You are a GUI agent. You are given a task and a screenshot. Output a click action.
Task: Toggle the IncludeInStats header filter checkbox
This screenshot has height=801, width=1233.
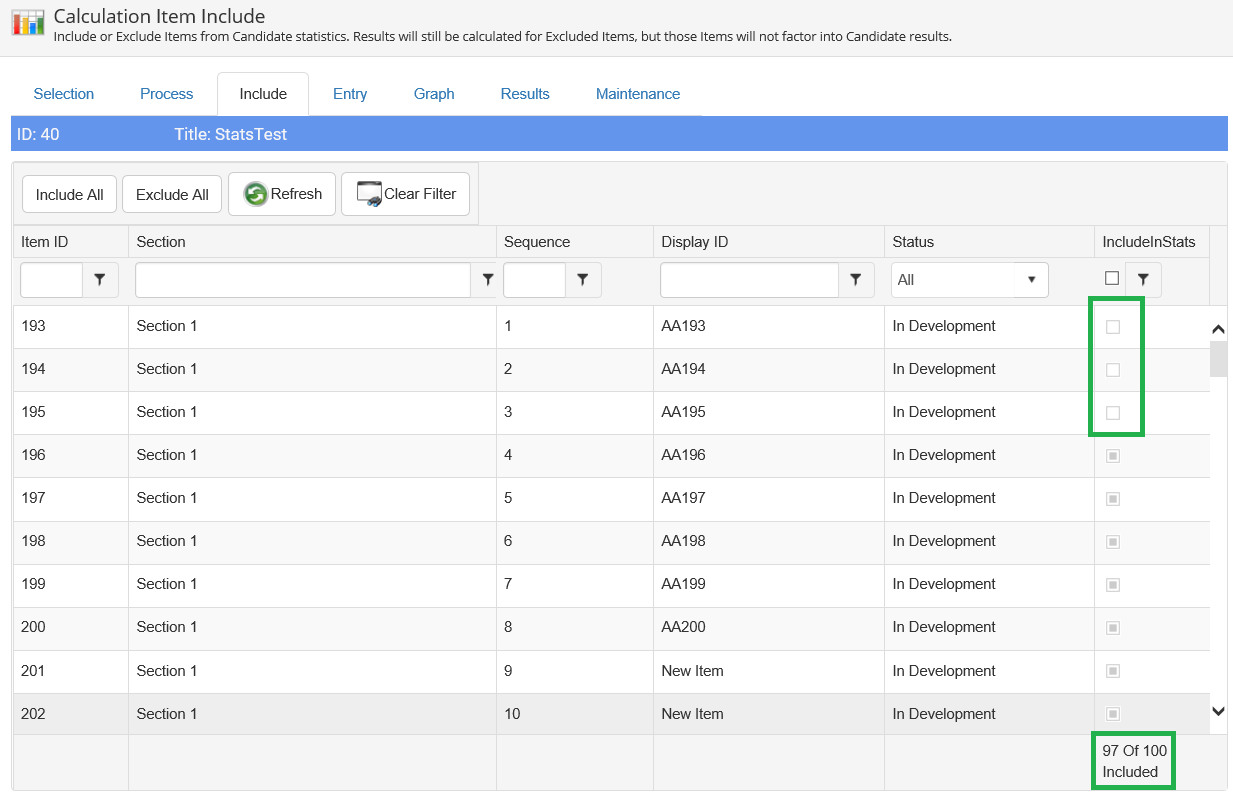(x=1112, y=278)
